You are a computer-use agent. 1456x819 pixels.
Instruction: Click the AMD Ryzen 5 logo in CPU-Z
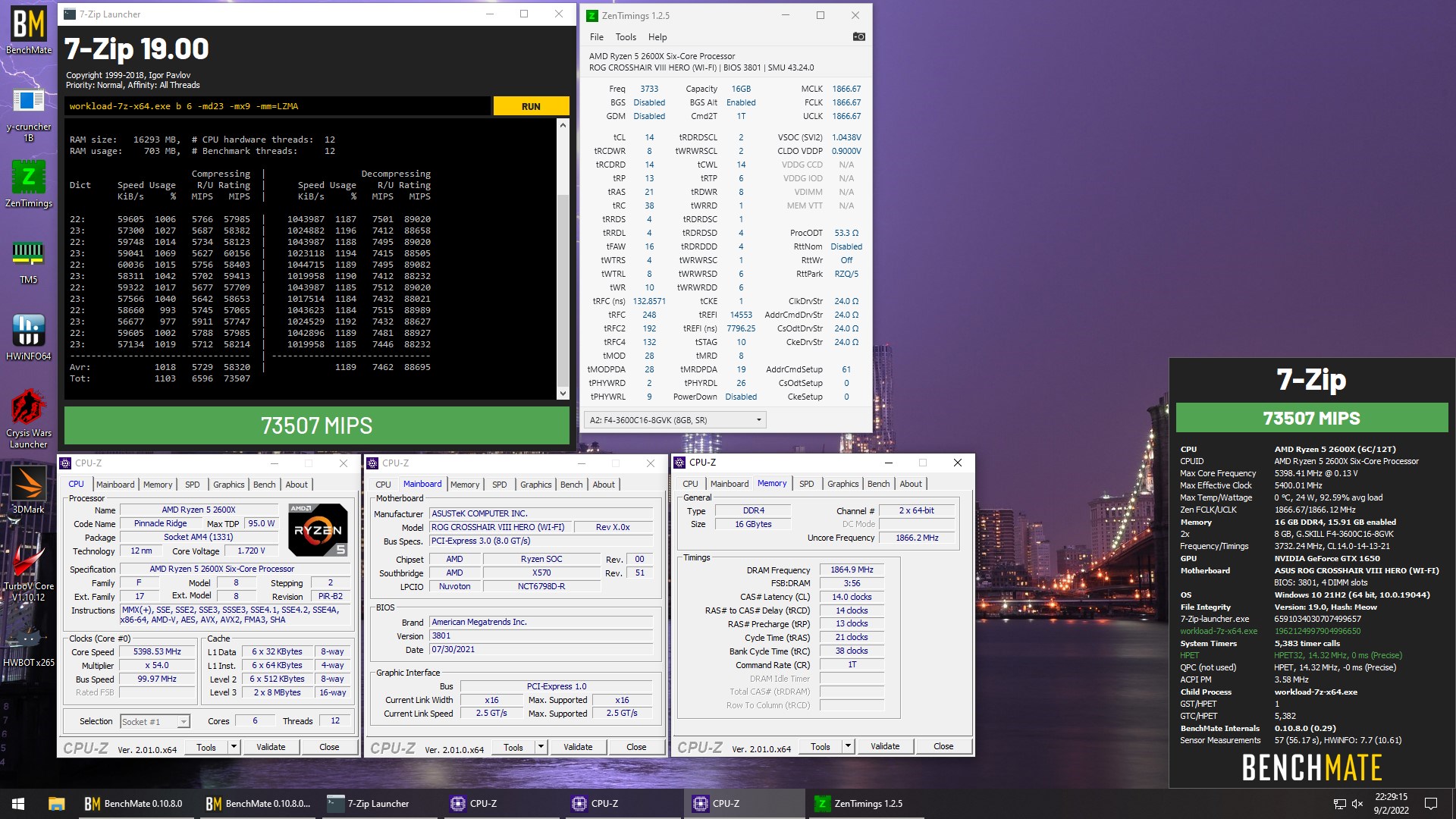tap(318, 529)
